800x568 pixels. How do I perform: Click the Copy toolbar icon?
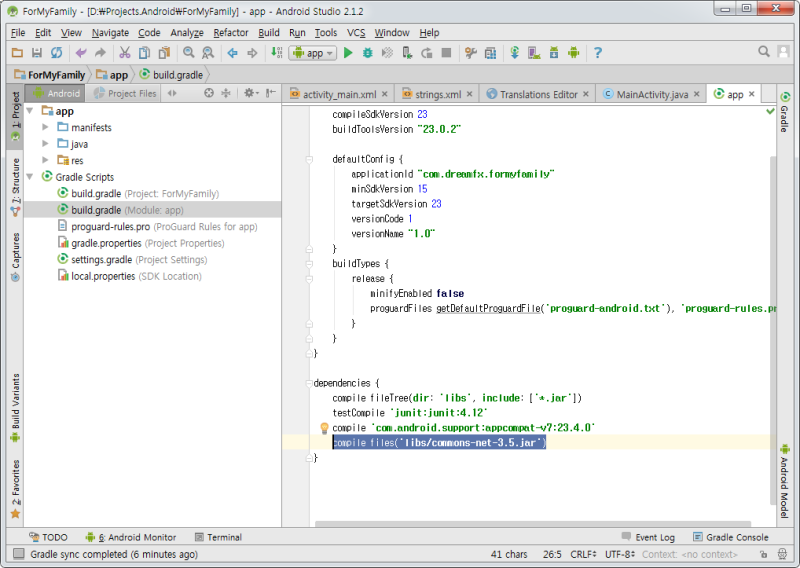tap(144, 53)
